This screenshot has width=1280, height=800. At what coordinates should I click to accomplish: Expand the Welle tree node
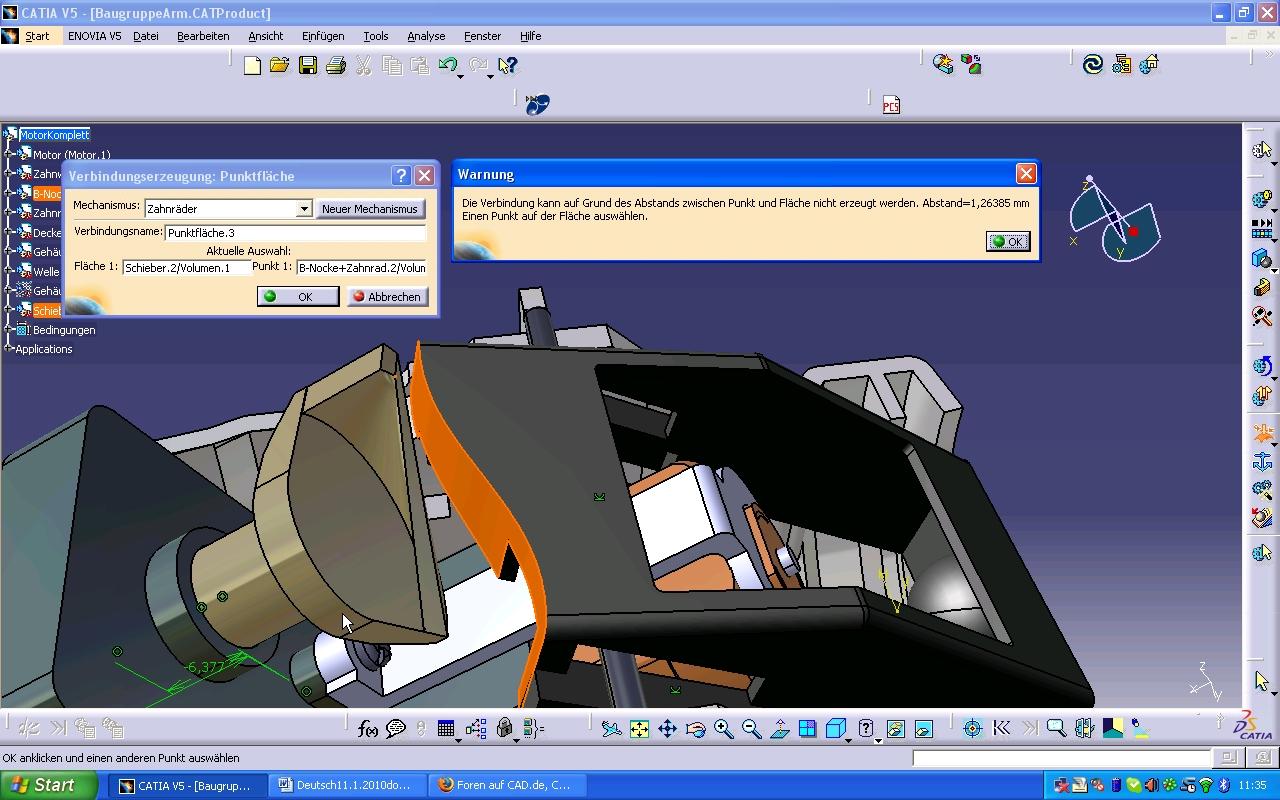10,271
